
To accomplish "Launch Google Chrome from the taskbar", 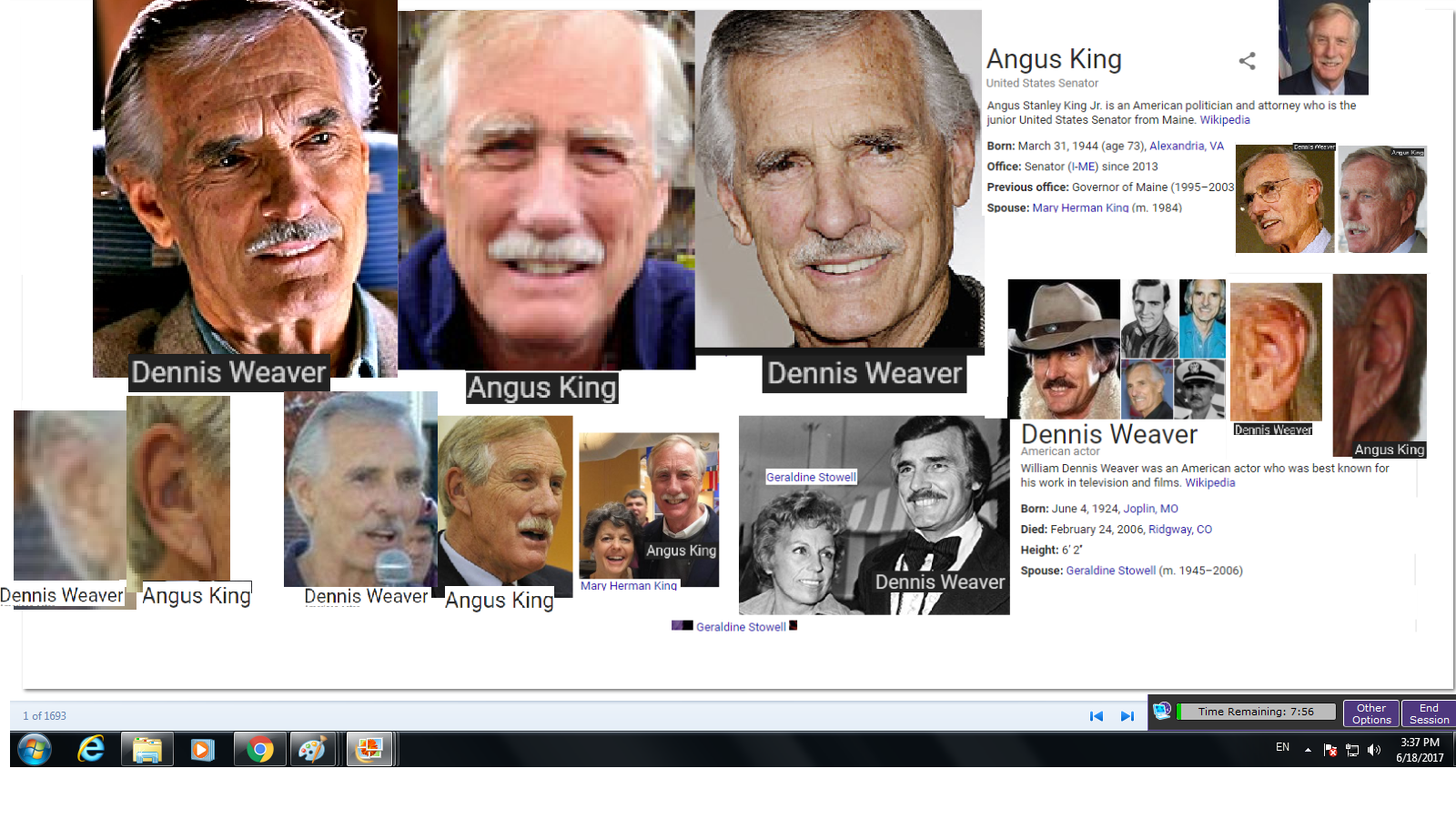I will (x=260, y=750).
